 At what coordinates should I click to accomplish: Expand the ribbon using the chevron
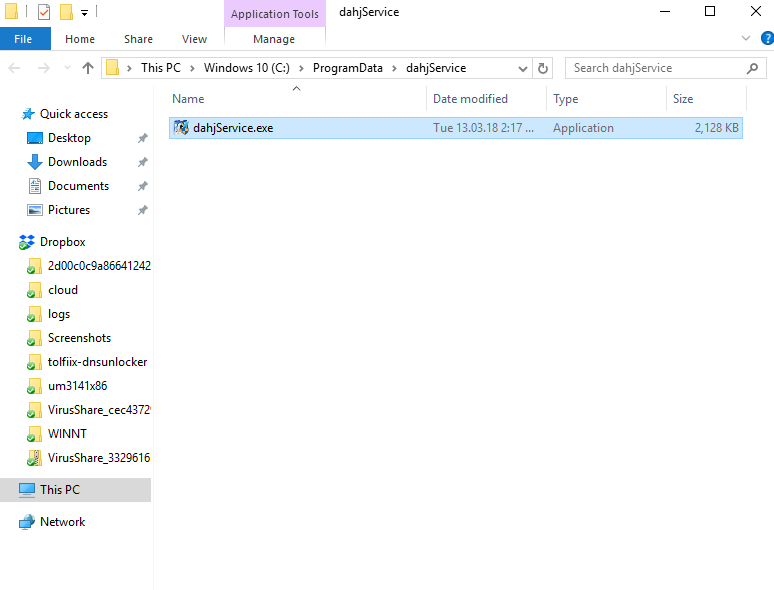744,39
